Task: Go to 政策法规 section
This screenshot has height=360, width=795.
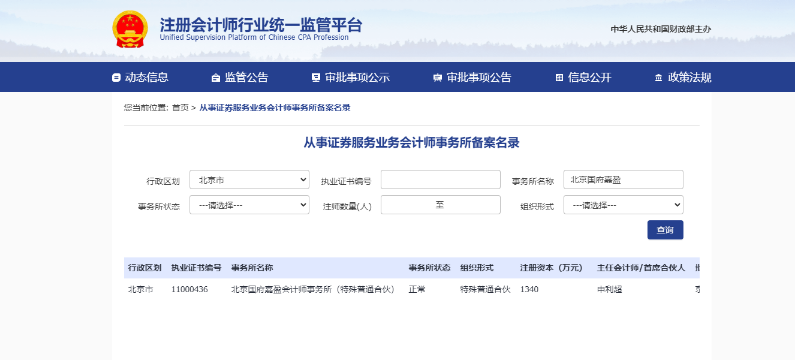Action: 683,78
